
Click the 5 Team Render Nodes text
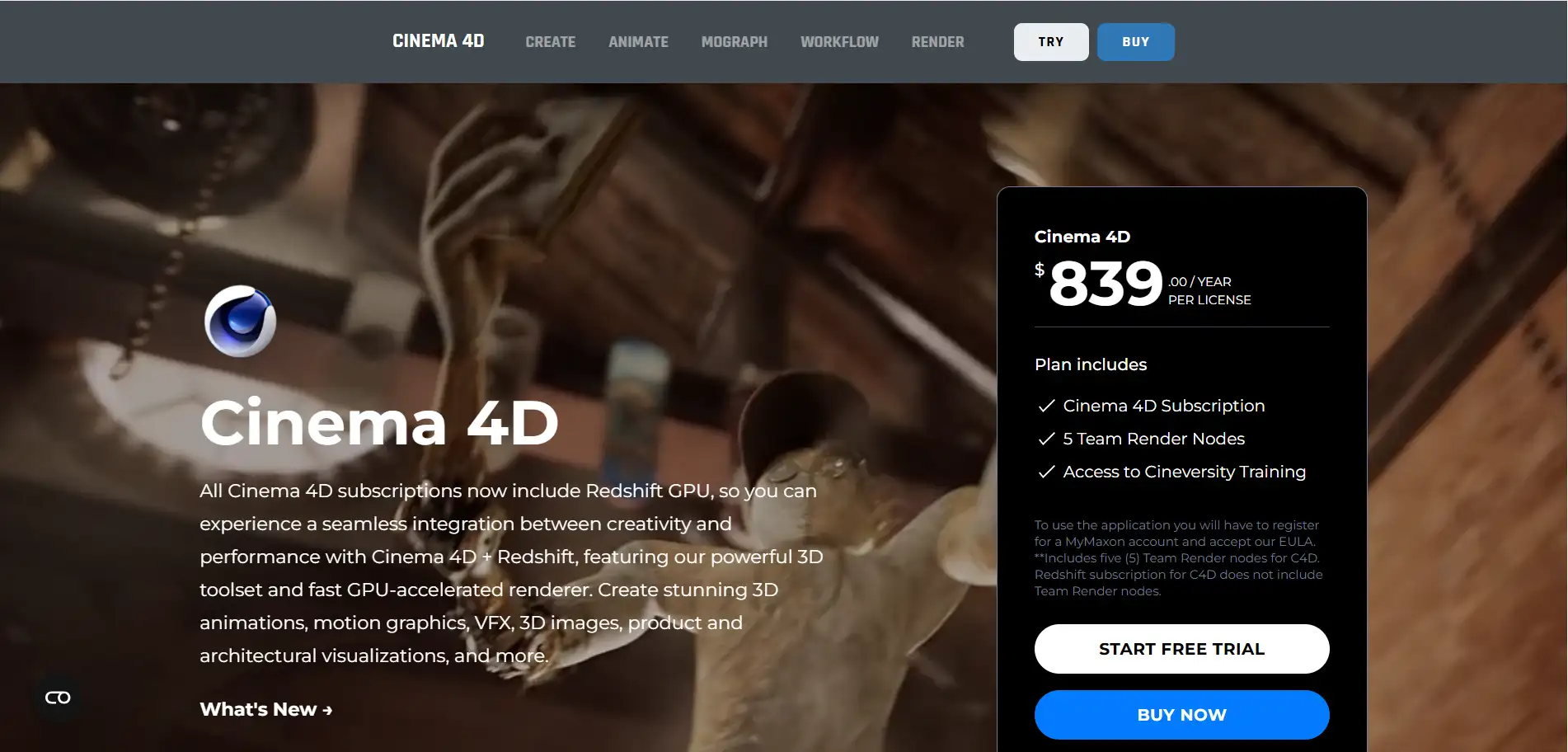tap(1154, 439)
